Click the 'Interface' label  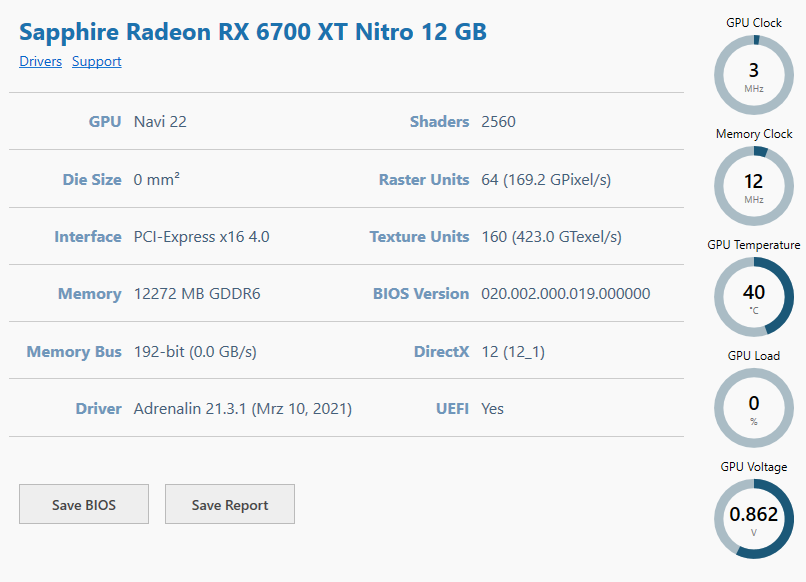point(88,237)
